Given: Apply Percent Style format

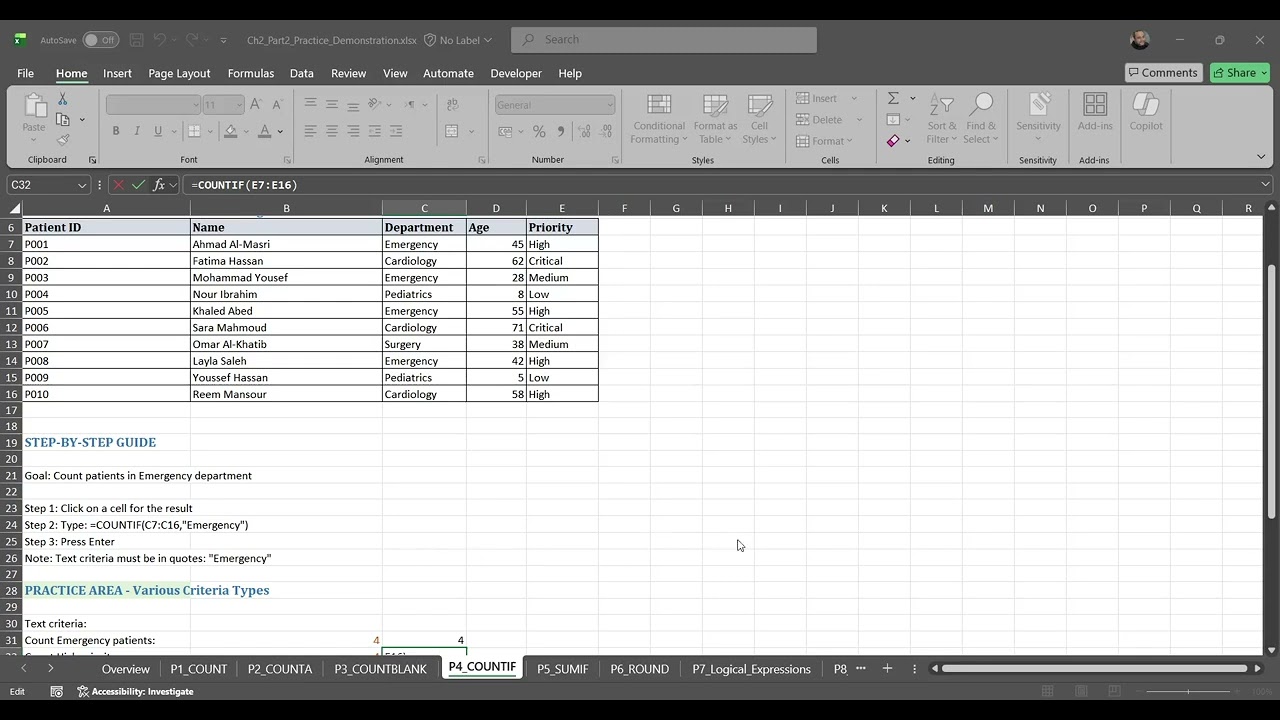Looking at the screenshot, I should pos(539,131).
